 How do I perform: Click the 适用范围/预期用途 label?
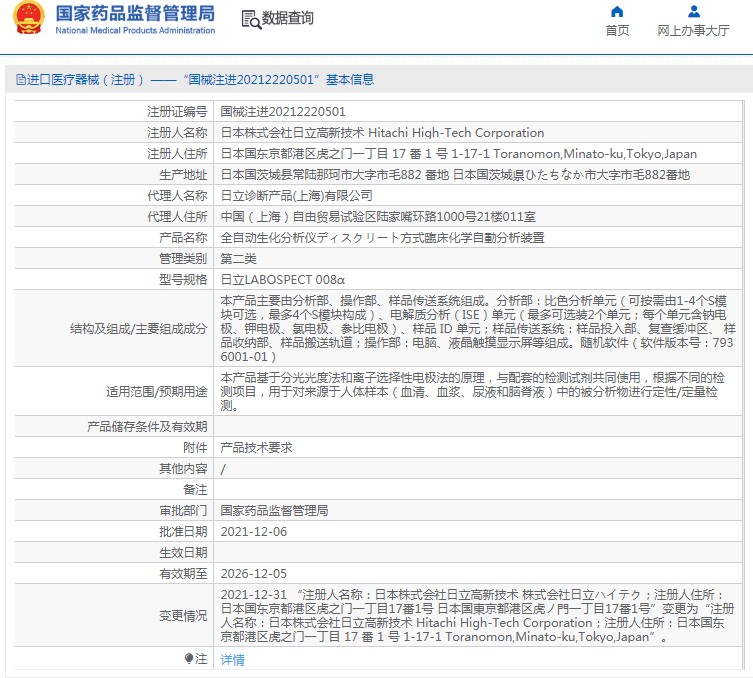[157, 391]
